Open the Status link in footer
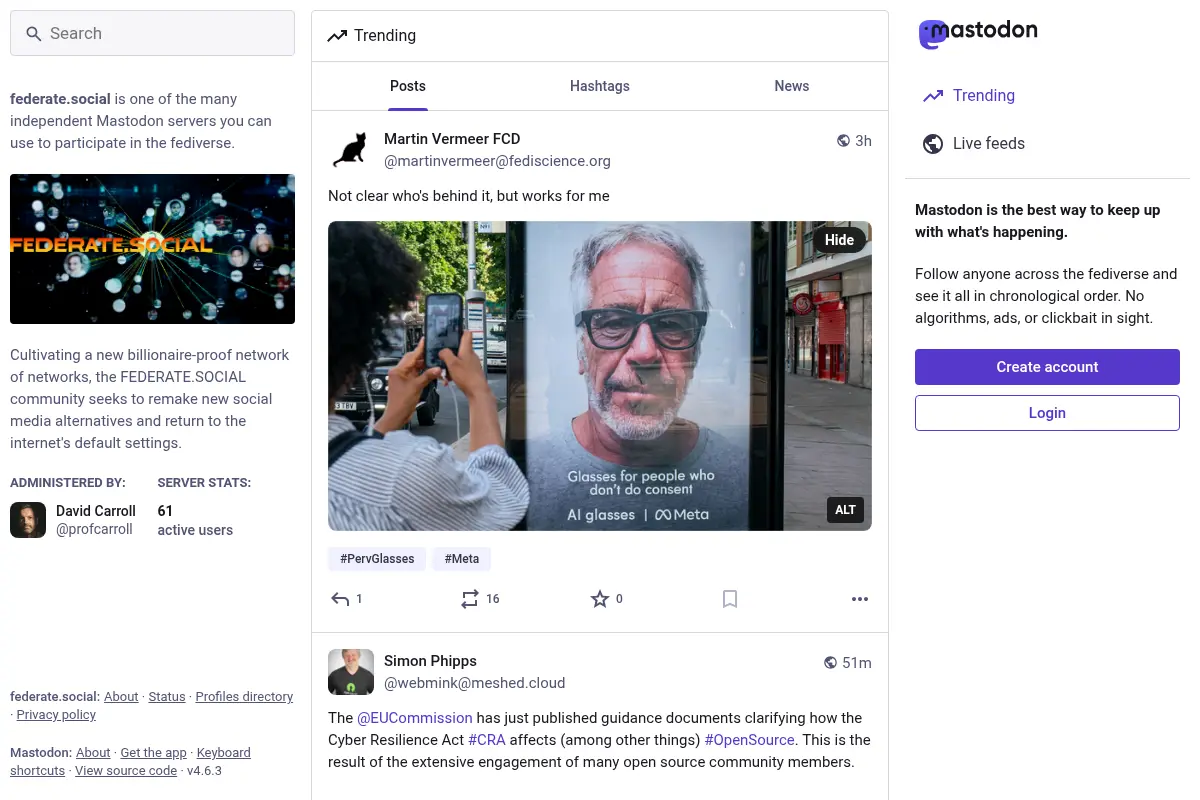This screenshot has height=800, width=1200. point(167,697)
